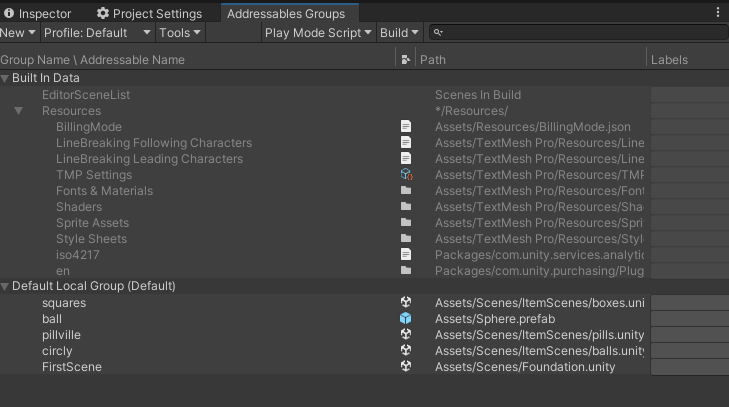Viewport: 729px width, 407px height.
Task: Click the Inspector info icon
Action: [9, 13]
